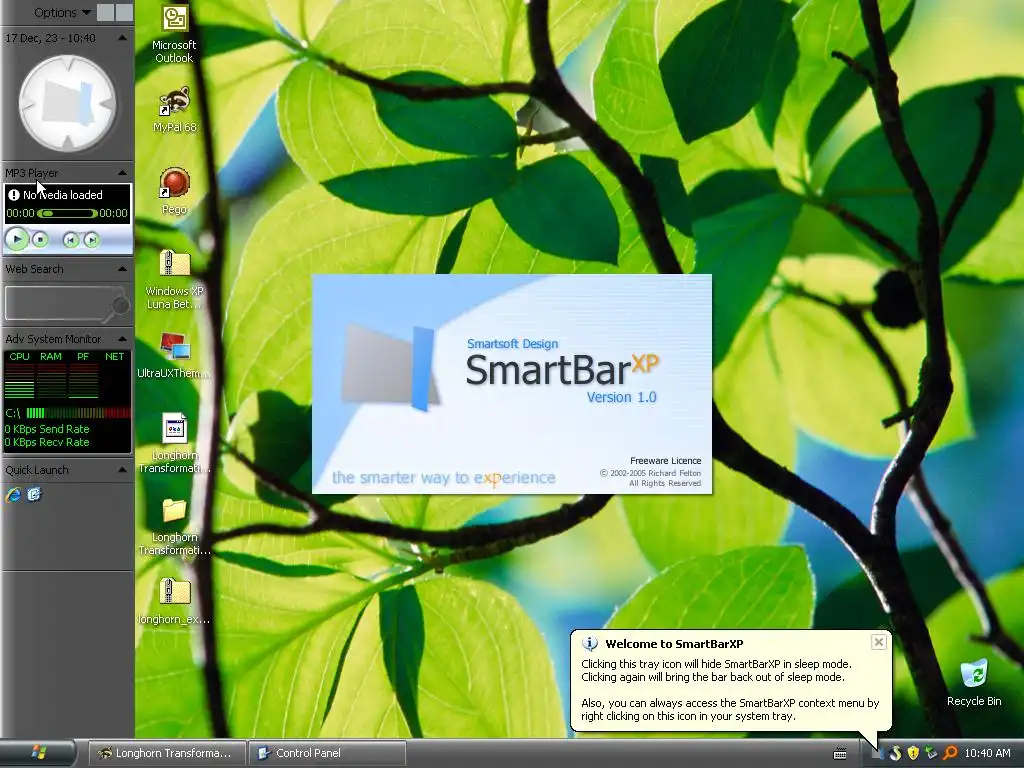Open the Start menu button
The width and height of the screenshot is (1024, 768).
38,753
